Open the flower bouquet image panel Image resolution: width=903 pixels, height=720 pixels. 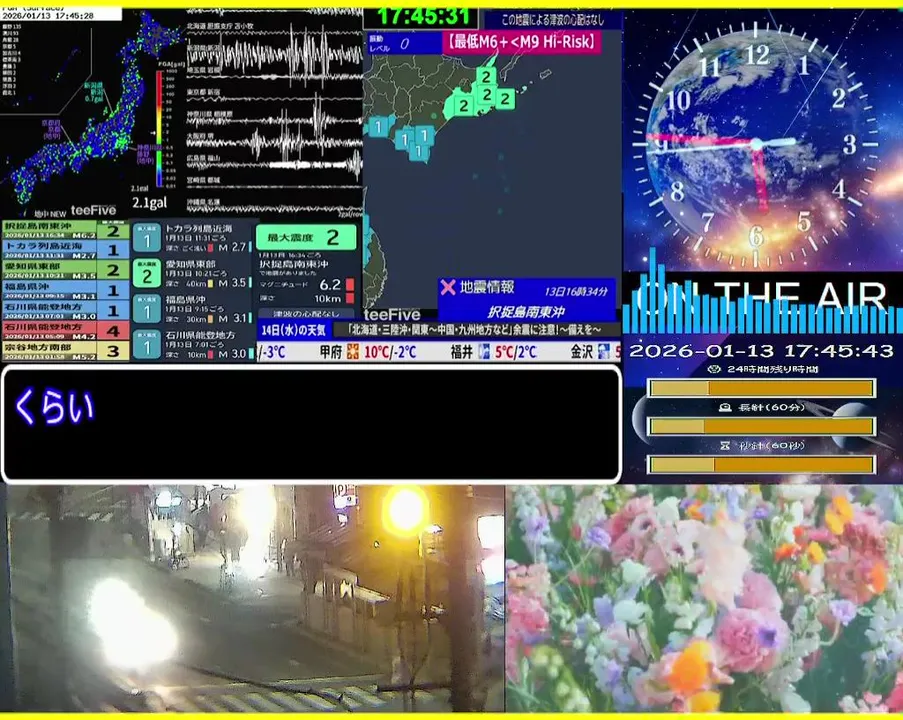pos(704,598)
